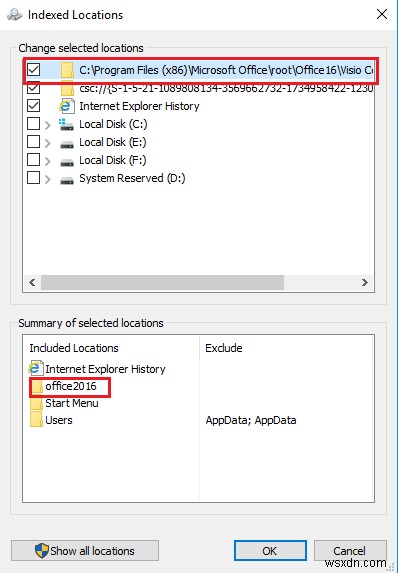Click the Cancel button
The image size is (398, 573).
coord(350,550)
